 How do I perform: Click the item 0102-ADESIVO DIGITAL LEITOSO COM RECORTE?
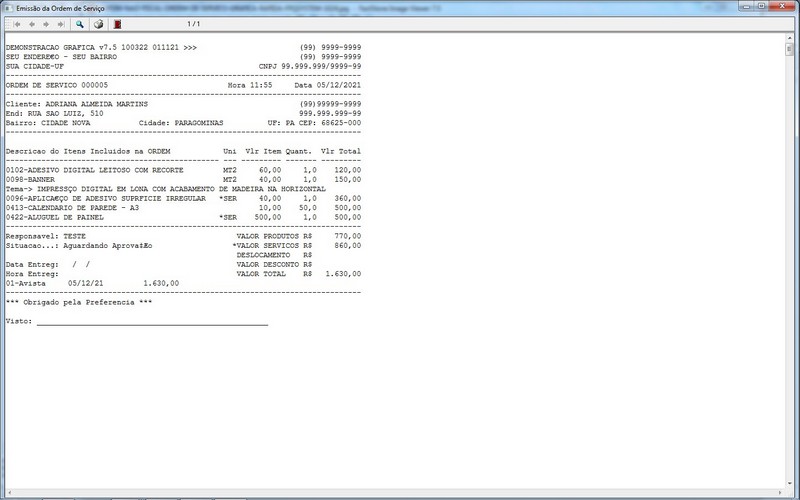click(94, 170)
